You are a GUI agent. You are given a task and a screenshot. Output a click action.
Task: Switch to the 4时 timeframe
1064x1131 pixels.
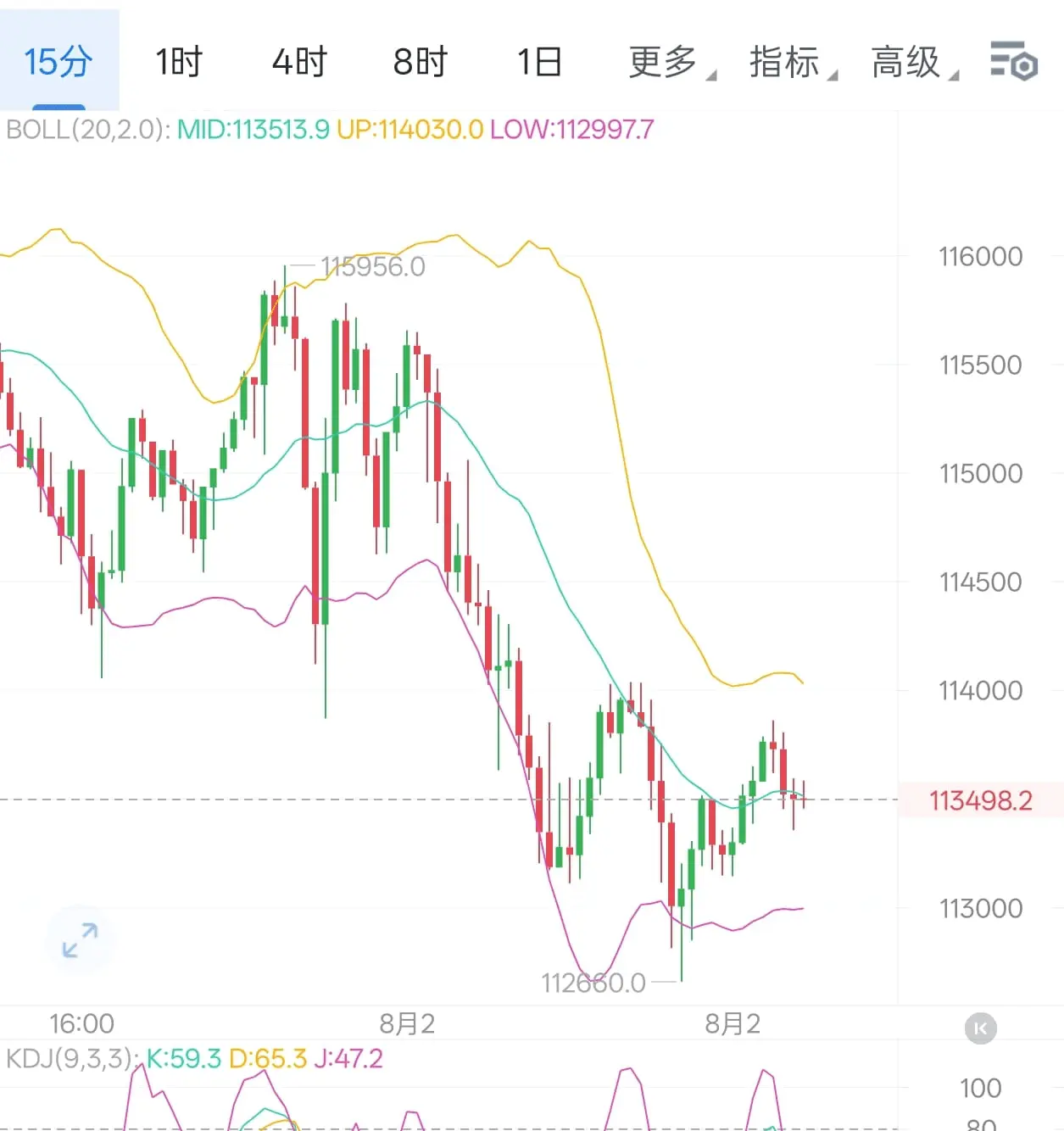click(x=299, y=62)
